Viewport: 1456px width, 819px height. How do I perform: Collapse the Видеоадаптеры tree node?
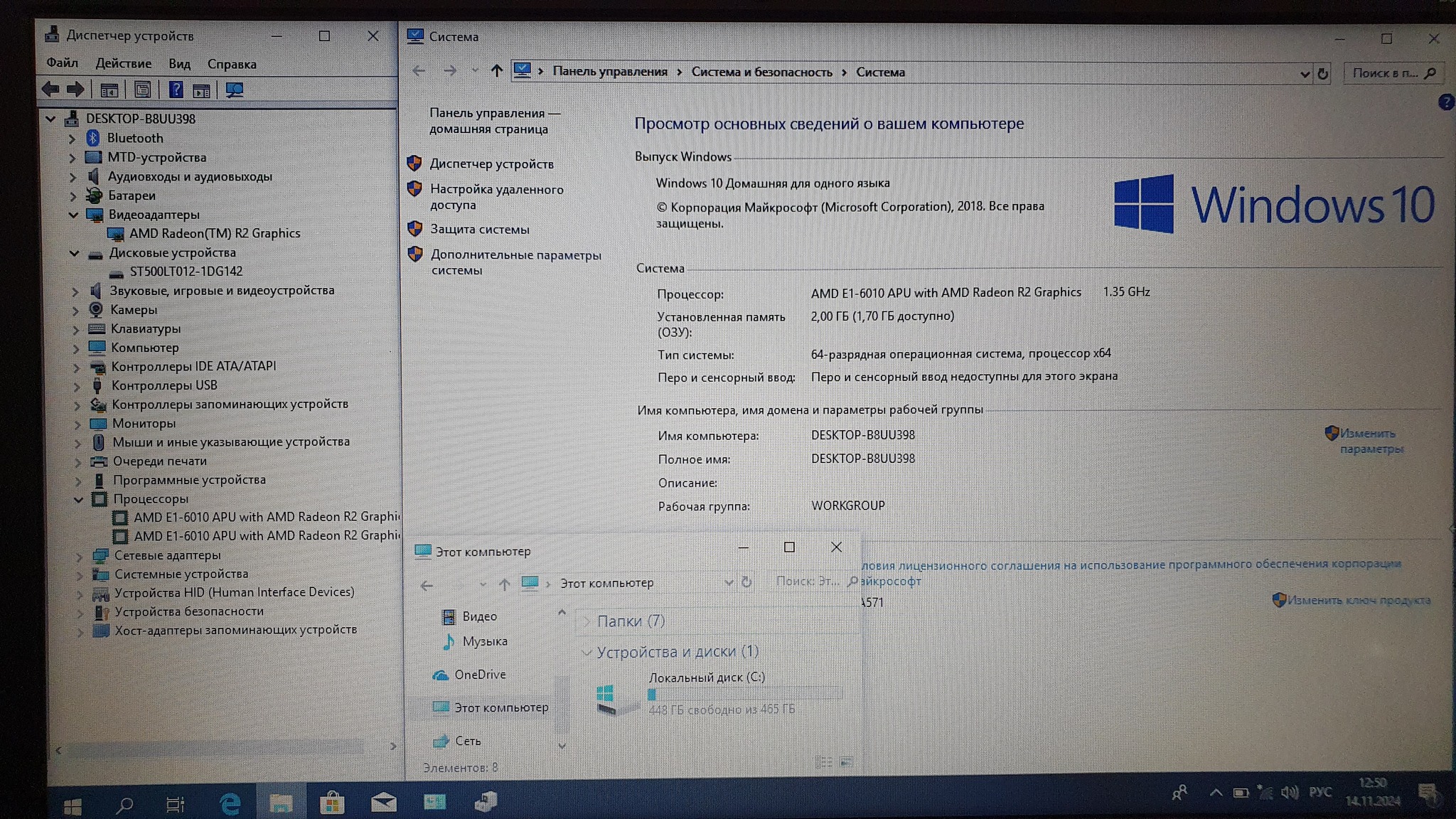tap(73, 215)
